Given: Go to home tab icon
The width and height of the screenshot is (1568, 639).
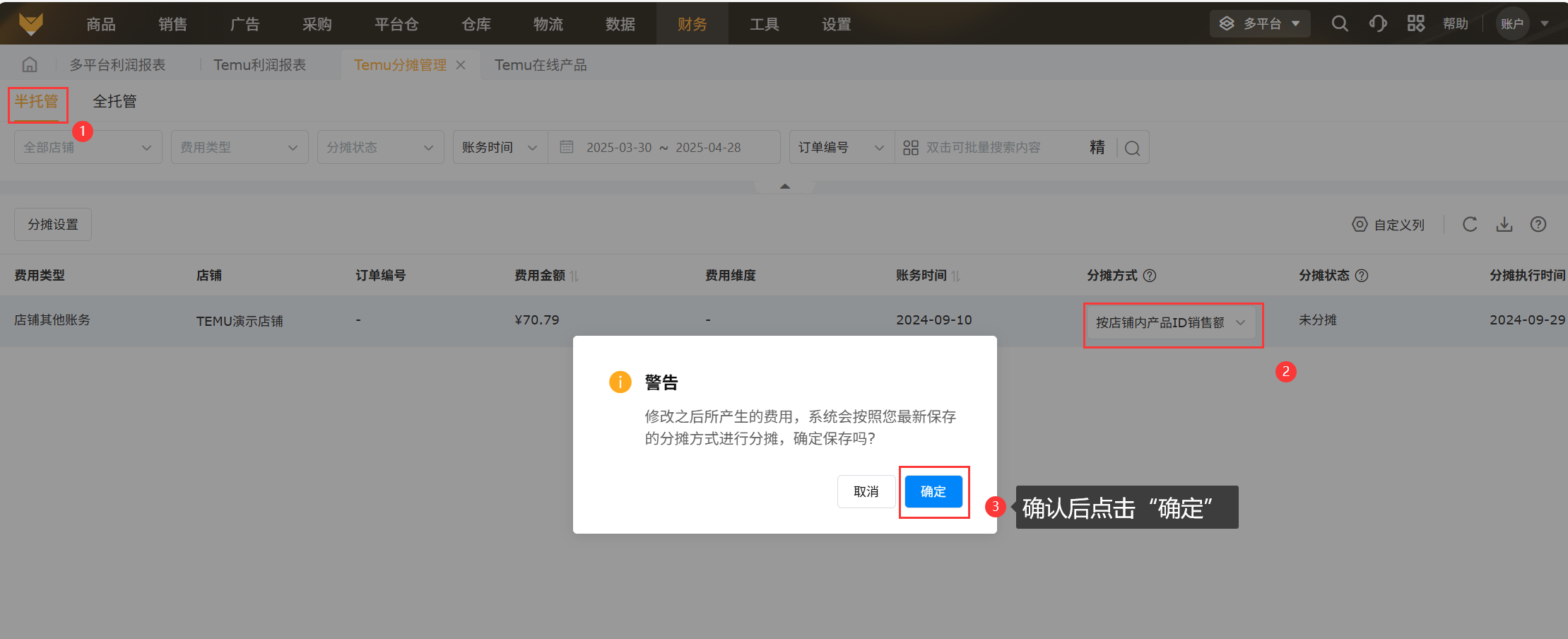Looking at the screenshot, I should (x=30, y=64).
